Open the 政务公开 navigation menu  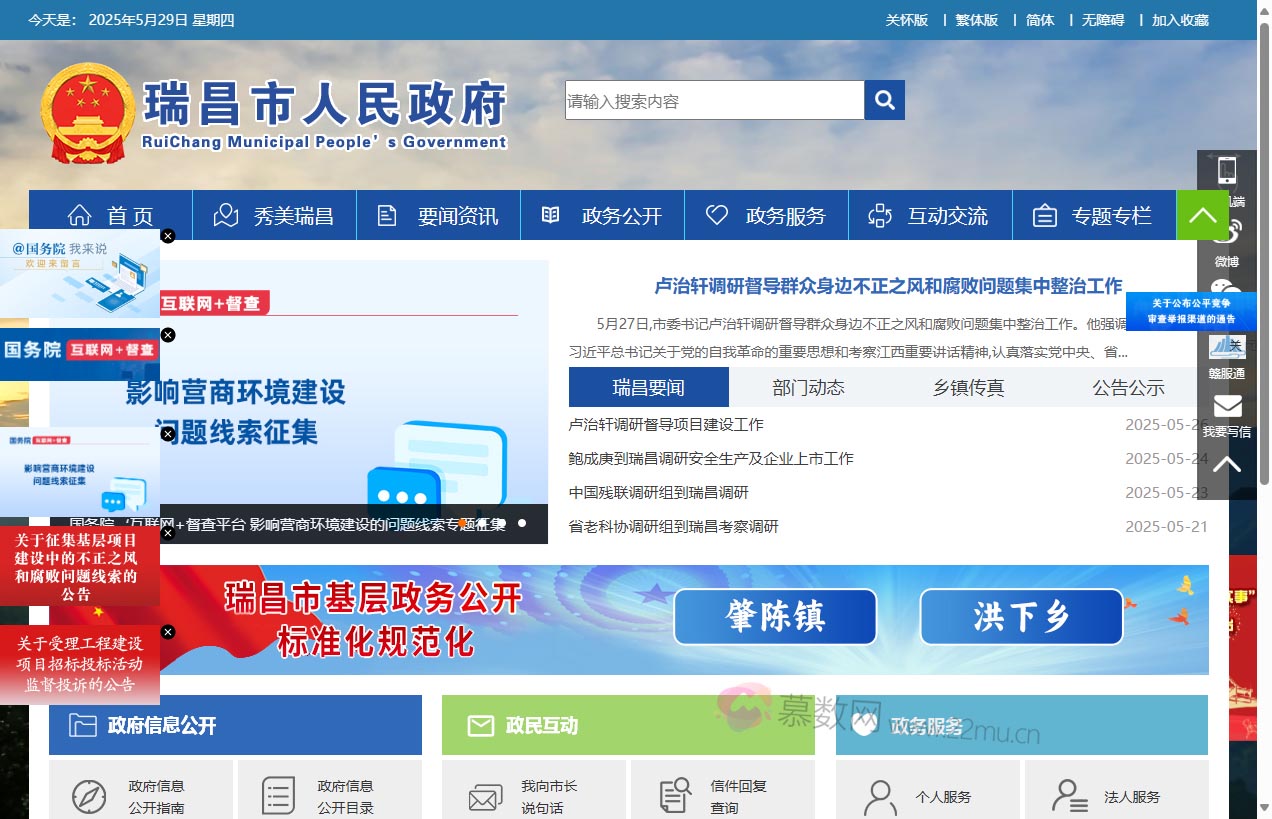click(x=602, y=215)
